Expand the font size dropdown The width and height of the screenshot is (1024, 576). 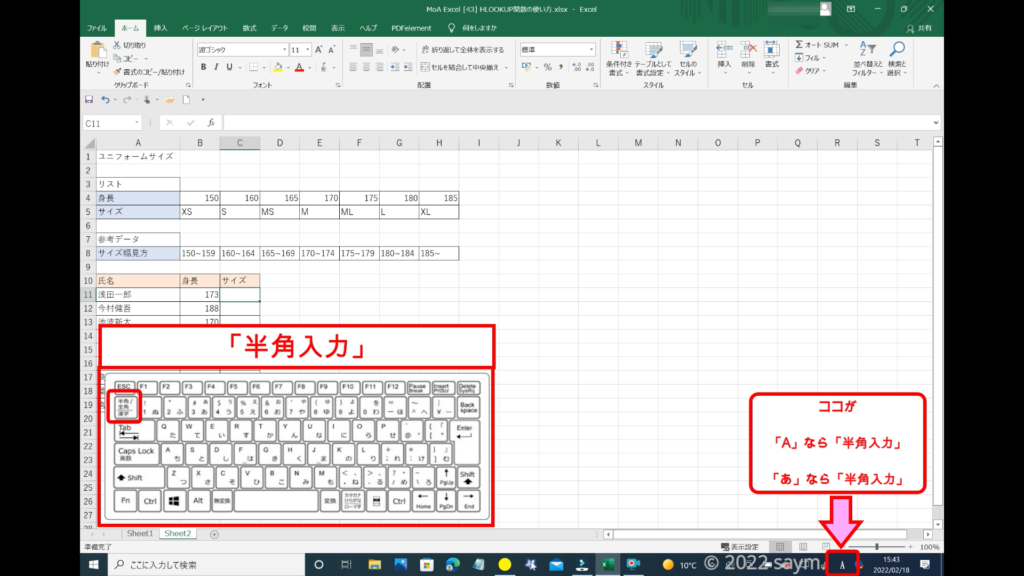click(308, 49)
